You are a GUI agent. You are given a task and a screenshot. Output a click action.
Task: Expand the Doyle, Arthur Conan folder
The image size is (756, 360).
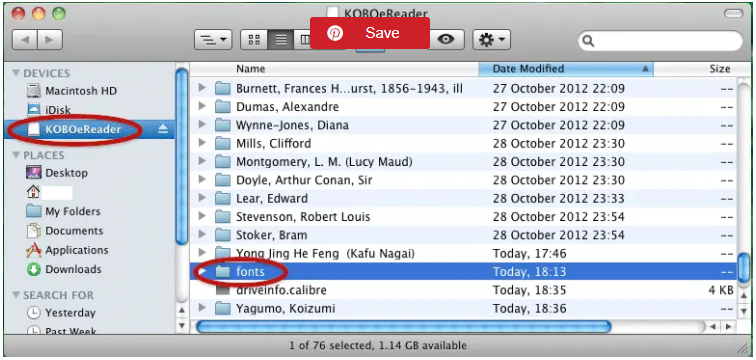tap(202, 180)
